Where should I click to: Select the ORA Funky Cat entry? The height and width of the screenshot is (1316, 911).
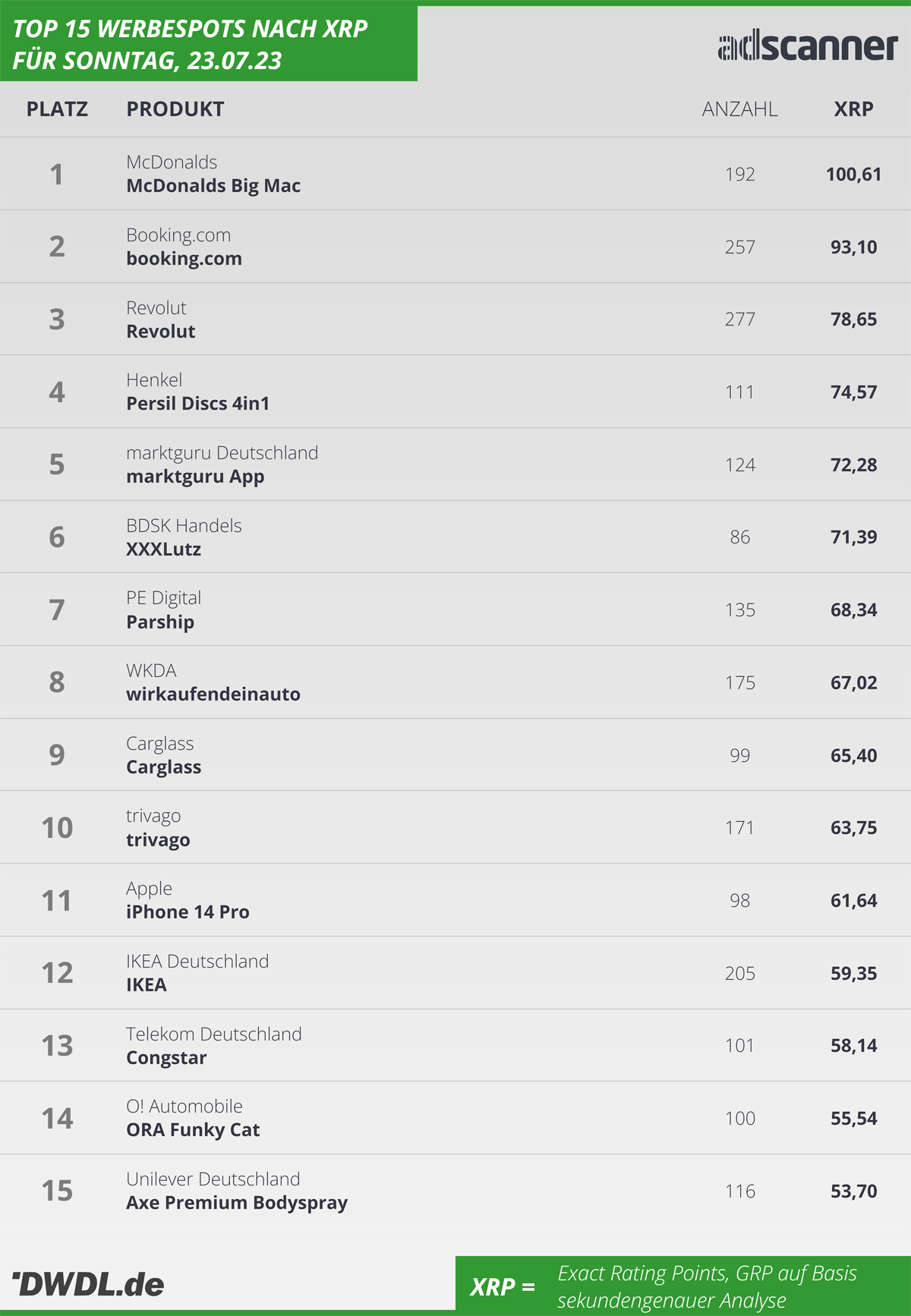193,1130
